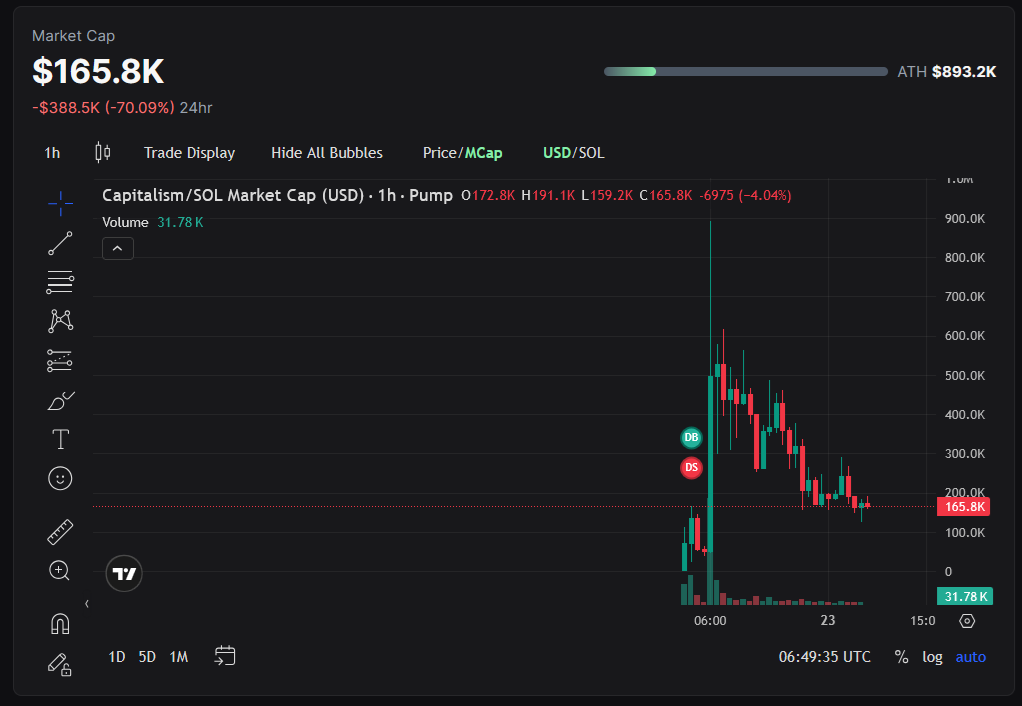This screenshot has height=706, width=1022.
Task: Click the green DB trade bubble
Action: 691,437
